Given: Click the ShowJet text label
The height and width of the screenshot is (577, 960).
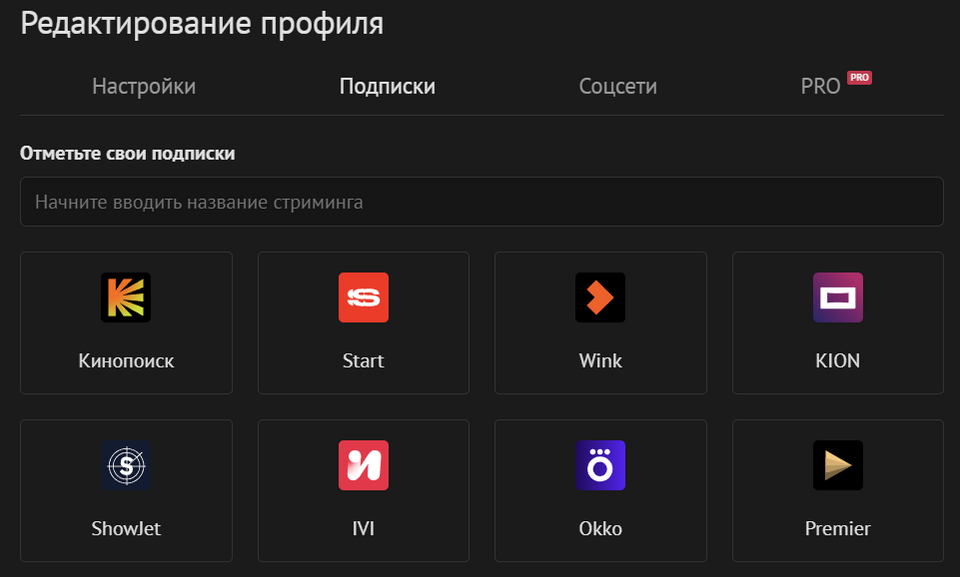Looking at the screenshot, I should tap(126, 528).
